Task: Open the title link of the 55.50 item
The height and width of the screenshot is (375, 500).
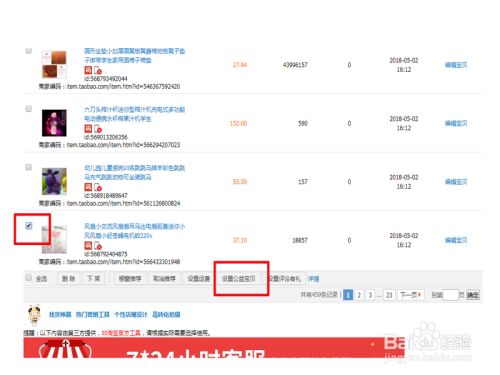Action: coord(134,172)
